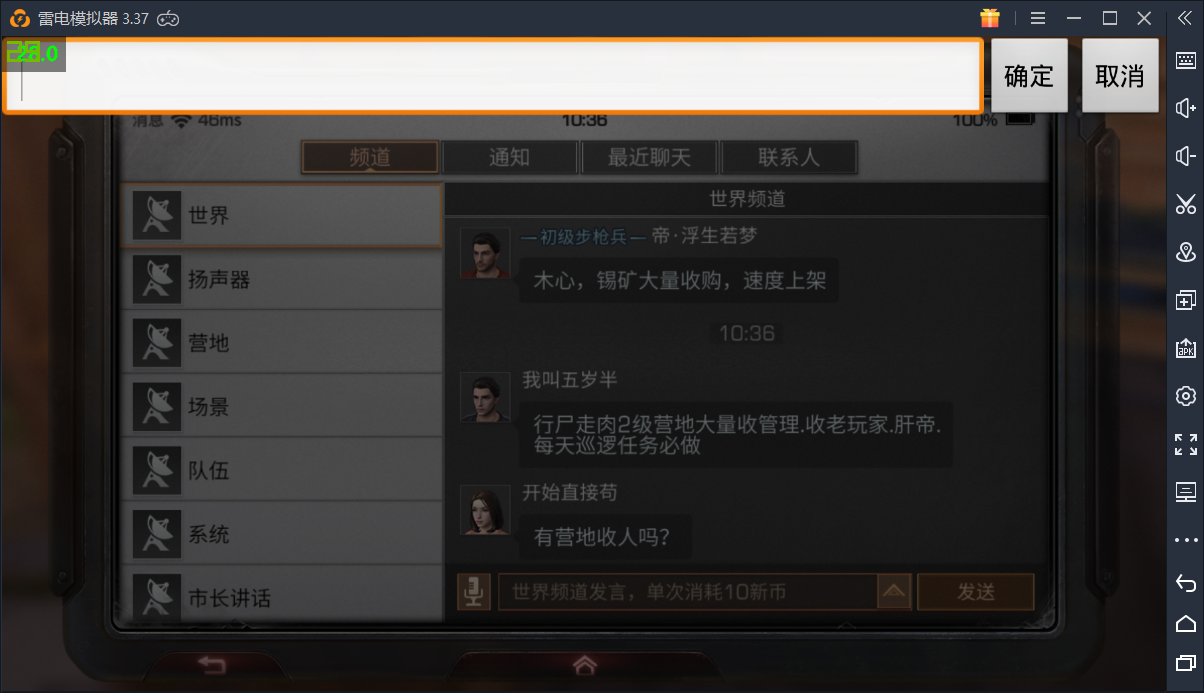Switch to the 最近聊天 tab

(x=649, y=157)
